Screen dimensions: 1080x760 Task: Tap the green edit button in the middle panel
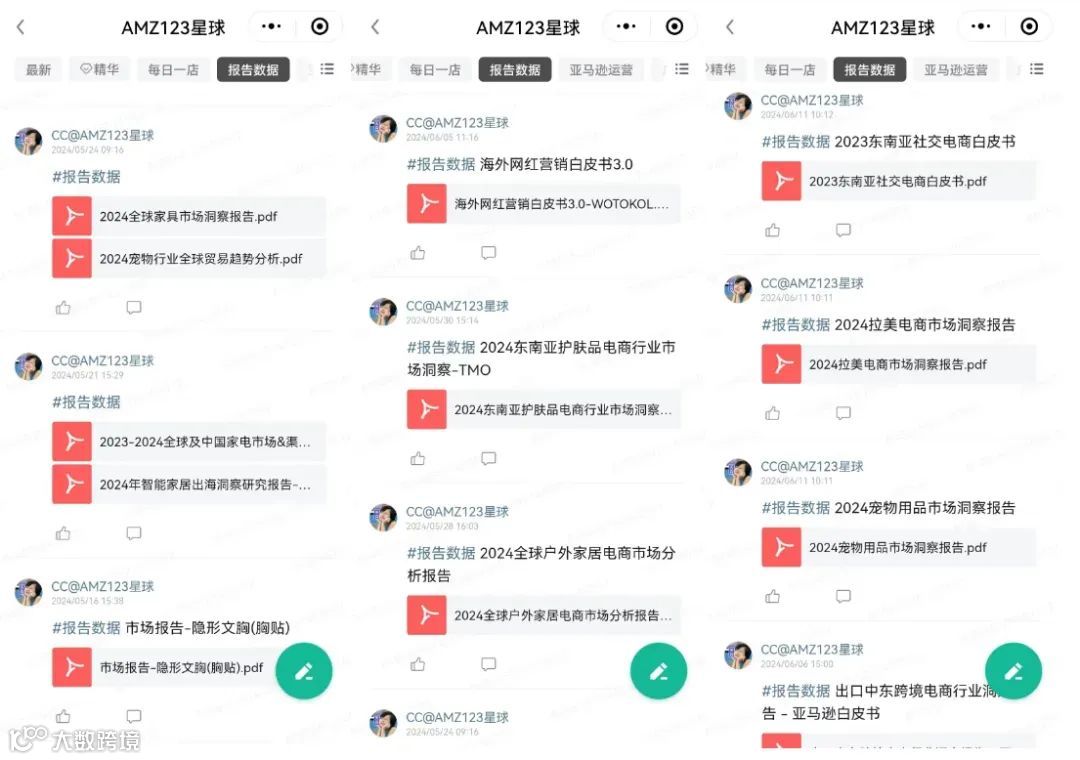[x=658, y=671]
